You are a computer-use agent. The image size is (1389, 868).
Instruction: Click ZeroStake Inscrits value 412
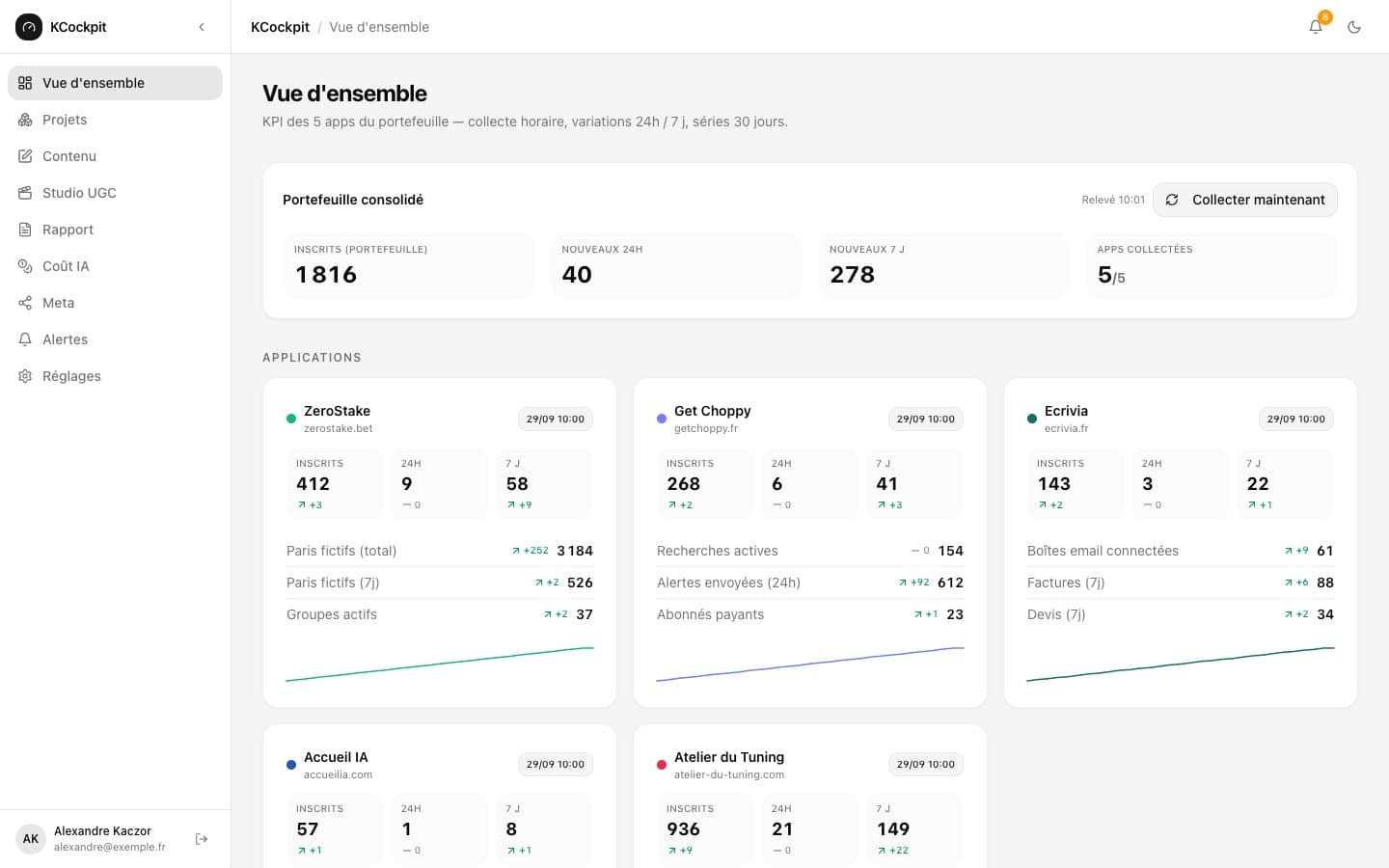click(313, 484)
